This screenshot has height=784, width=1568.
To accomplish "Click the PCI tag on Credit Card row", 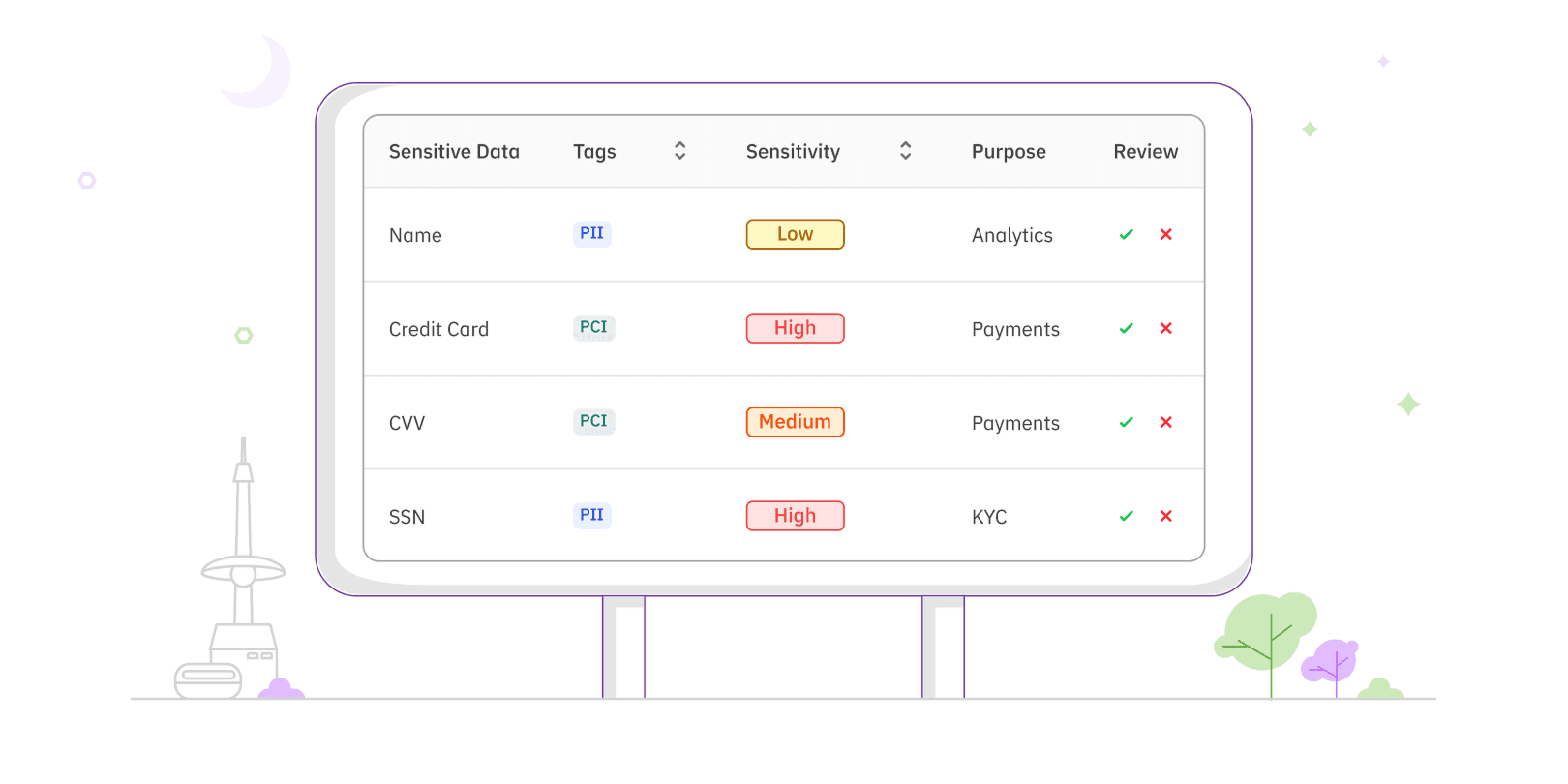I will pos(593,328).
